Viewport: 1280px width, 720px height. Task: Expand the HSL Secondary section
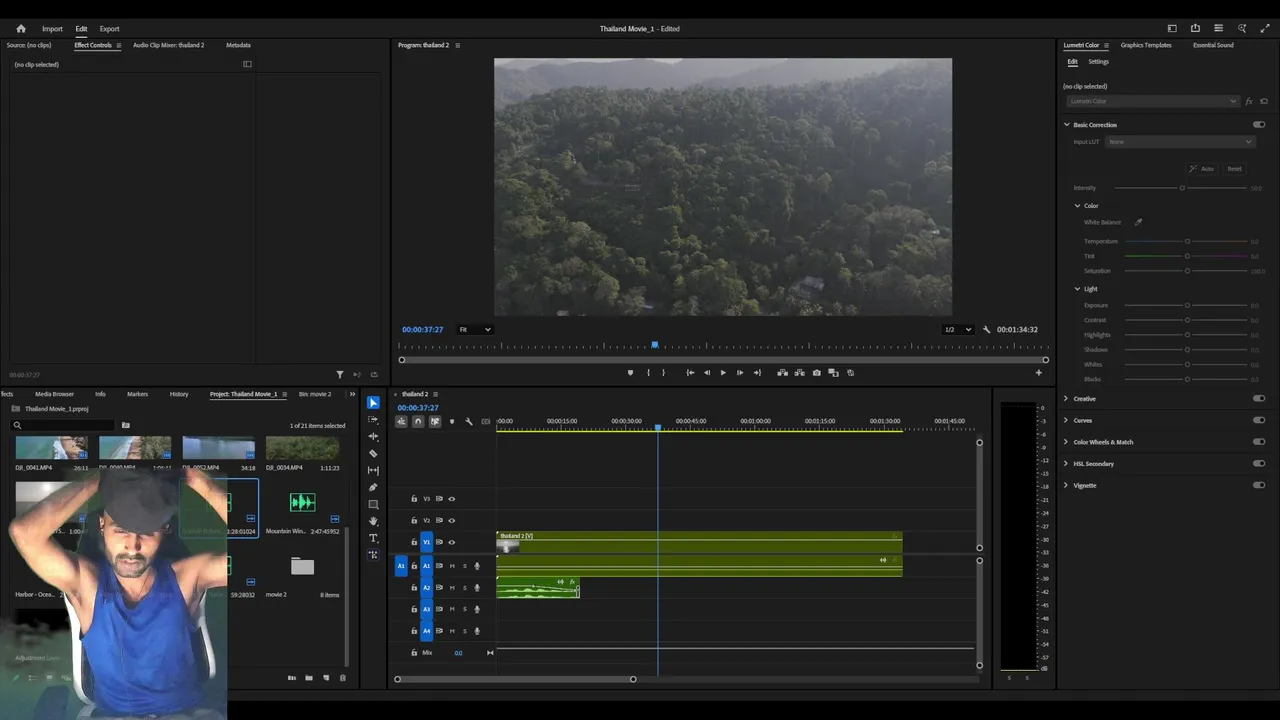pos(1066,464)
